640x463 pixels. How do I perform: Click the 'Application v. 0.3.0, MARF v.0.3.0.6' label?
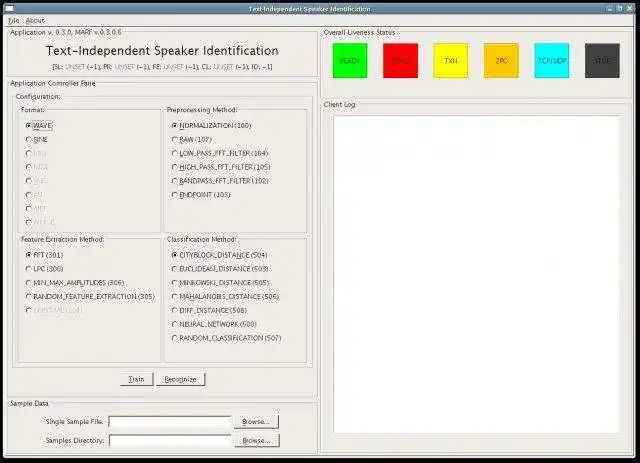point(66,32)
